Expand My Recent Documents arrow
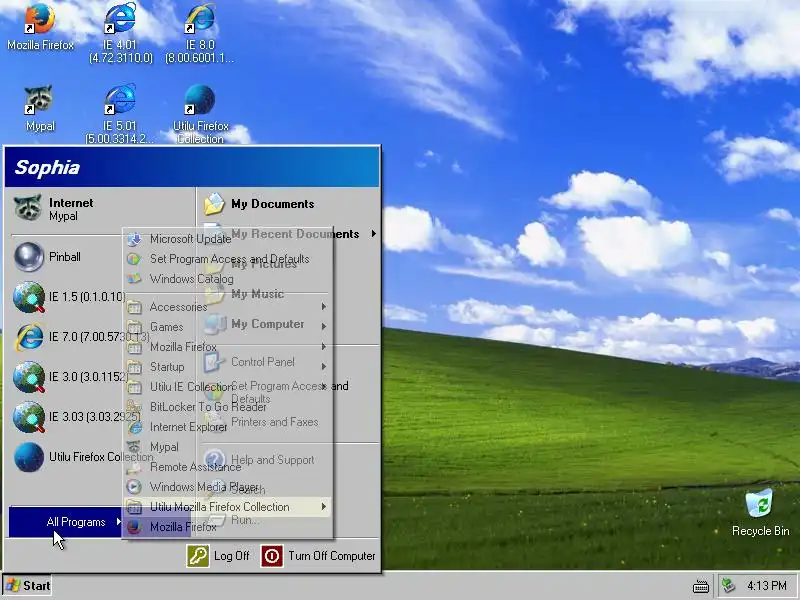 pos(374,234)
